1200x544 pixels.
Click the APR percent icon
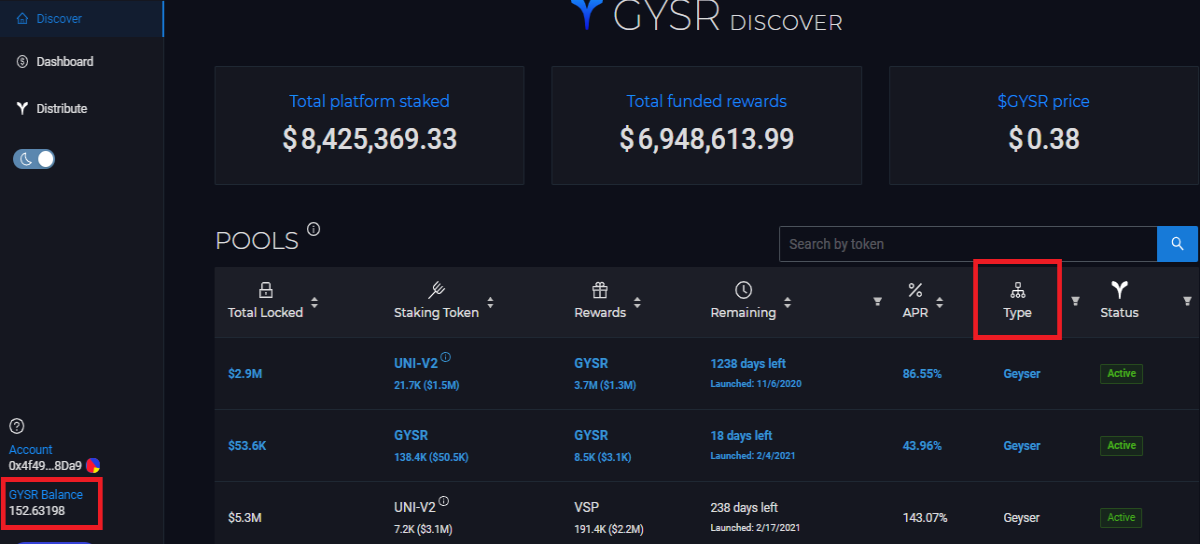(x=915, y=290)
